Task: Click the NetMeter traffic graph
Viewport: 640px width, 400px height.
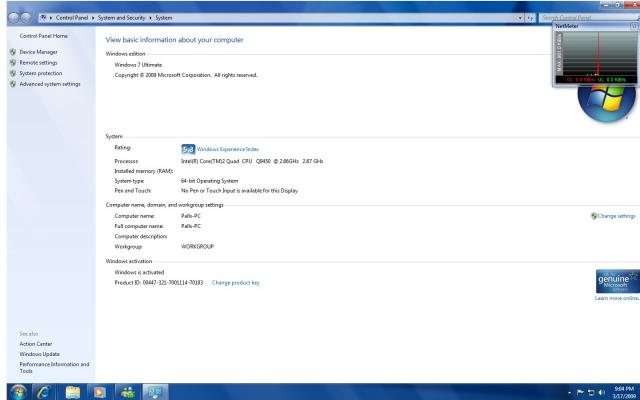Action: click(600, 53)
